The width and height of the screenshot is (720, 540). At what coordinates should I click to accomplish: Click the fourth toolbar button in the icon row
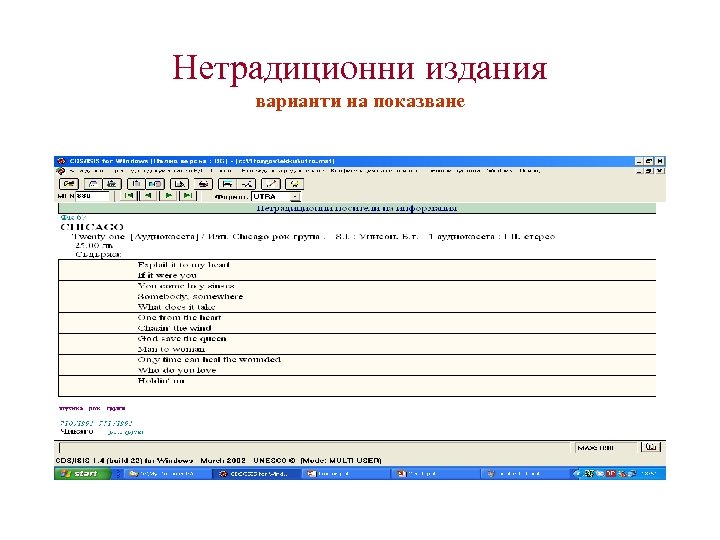136,184
